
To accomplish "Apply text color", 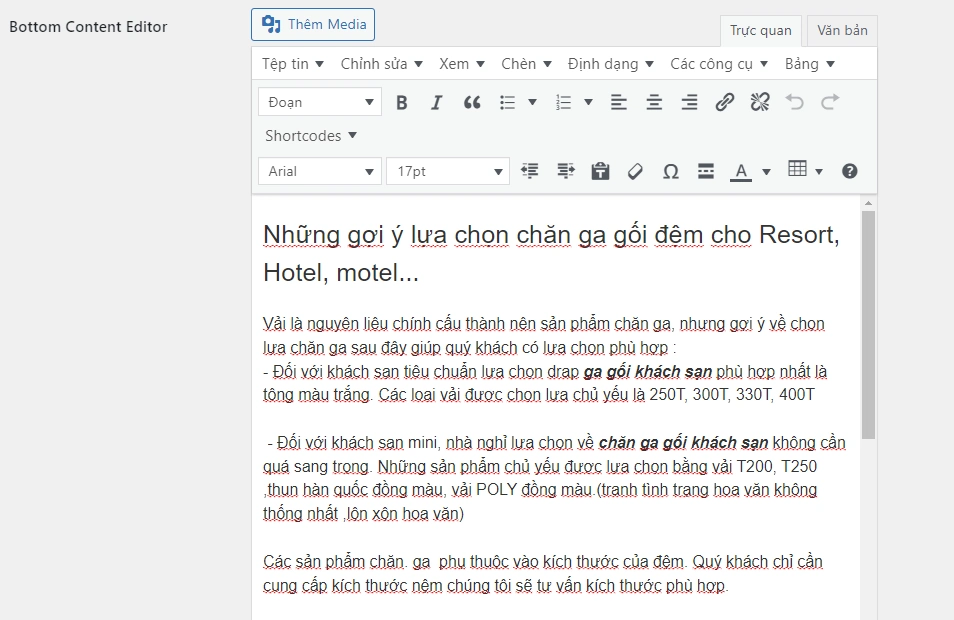I will click(740, 171).
